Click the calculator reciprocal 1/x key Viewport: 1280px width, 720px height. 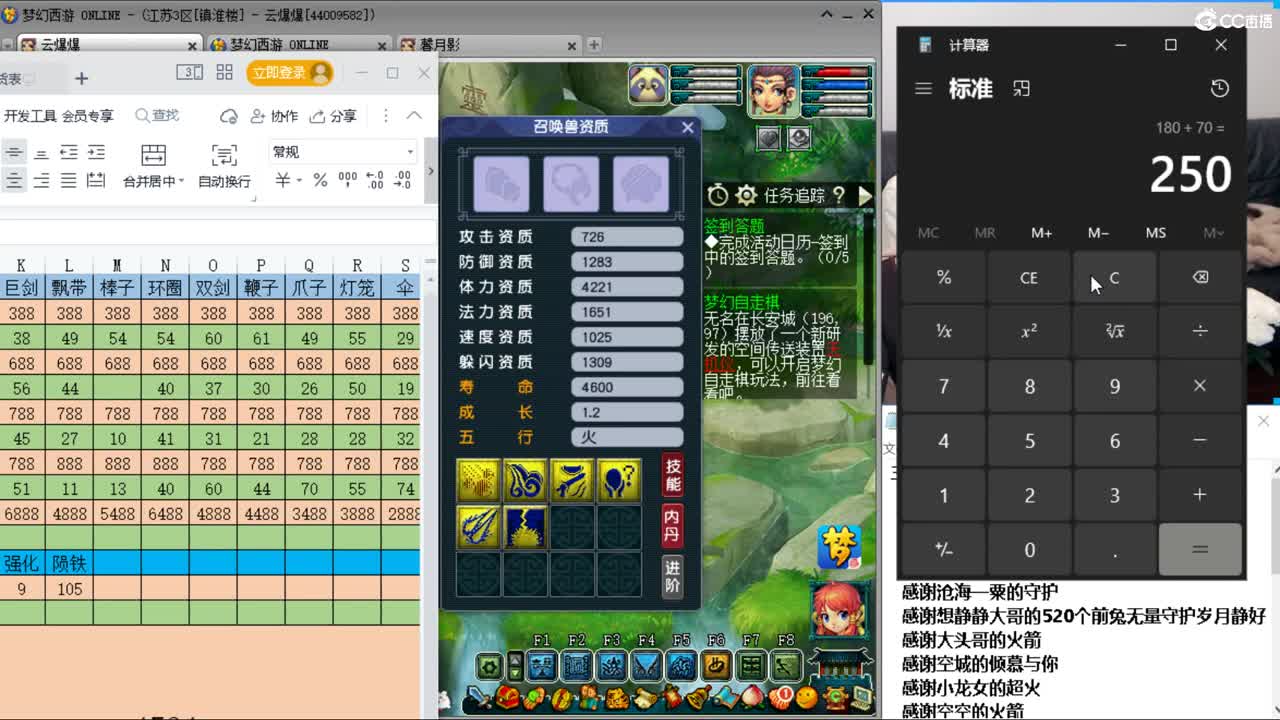(943, 331)
